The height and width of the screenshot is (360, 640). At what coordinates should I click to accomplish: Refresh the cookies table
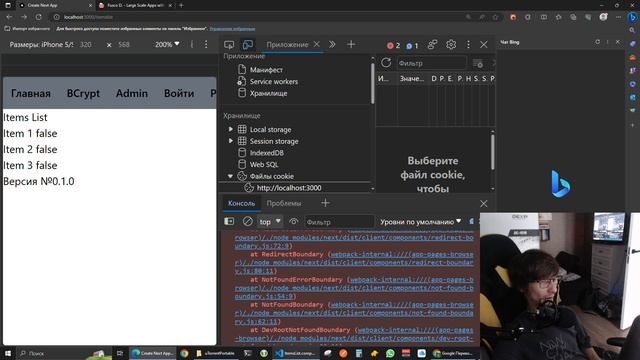[x=386, y=62]
